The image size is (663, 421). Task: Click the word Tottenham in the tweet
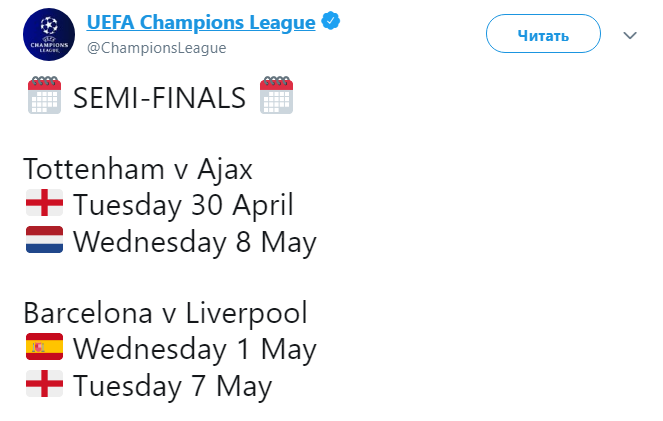tap(94, 169)
